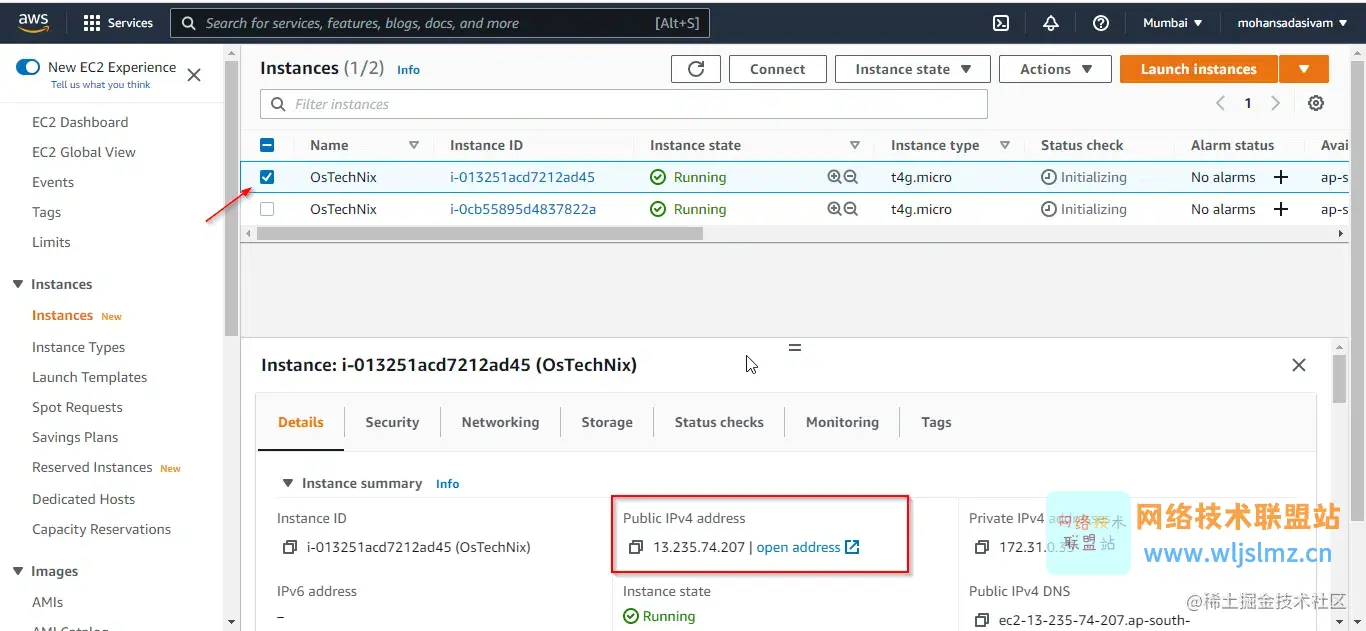Switch to the Monitoring tab
Screen dimensions: 1366x631
tap(842, 422)
